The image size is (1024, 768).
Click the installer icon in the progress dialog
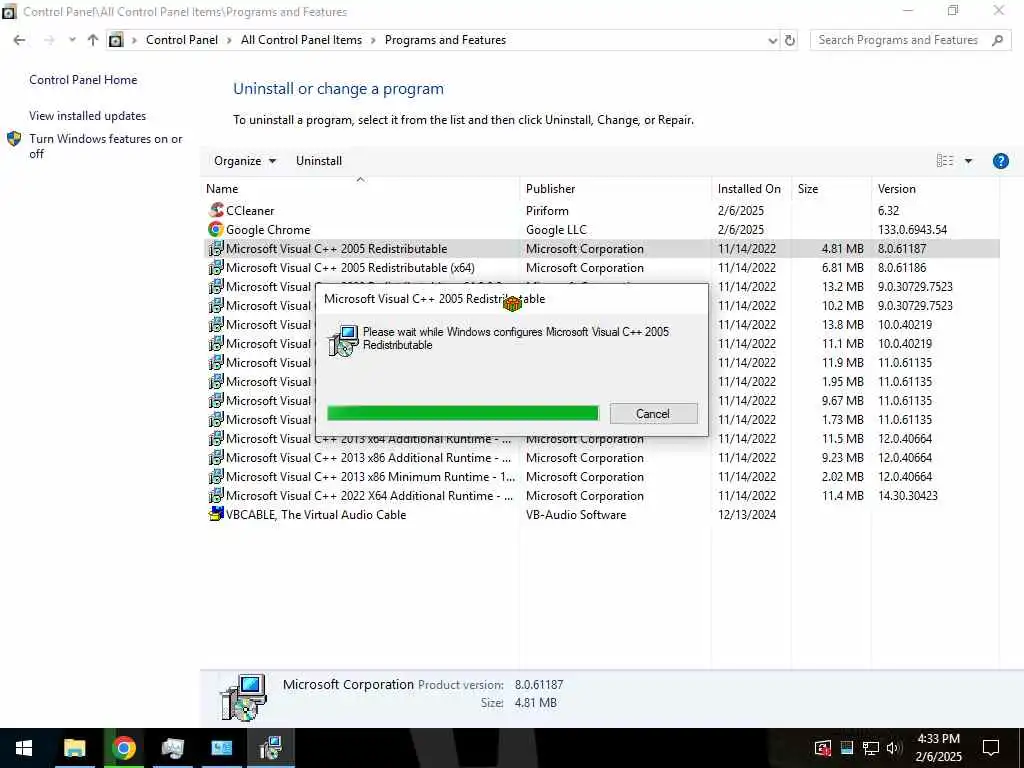coord(343,340)
